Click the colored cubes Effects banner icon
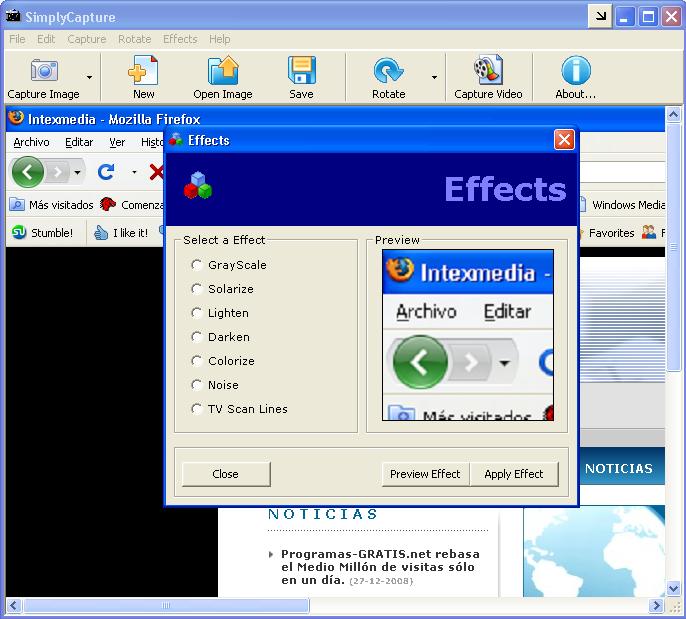 pyautogui.click(x=198, y=185)
